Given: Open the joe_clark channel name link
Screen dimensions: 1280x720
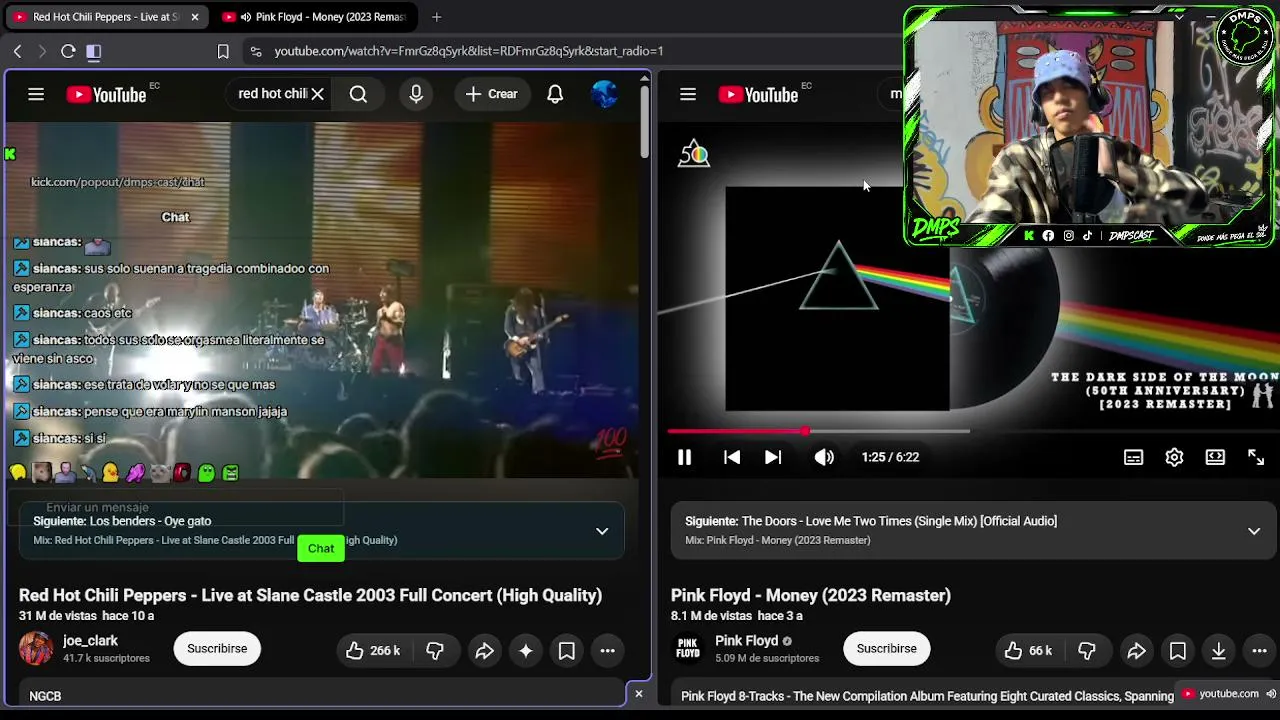Looking at the screenshot, I should (90, 641).
